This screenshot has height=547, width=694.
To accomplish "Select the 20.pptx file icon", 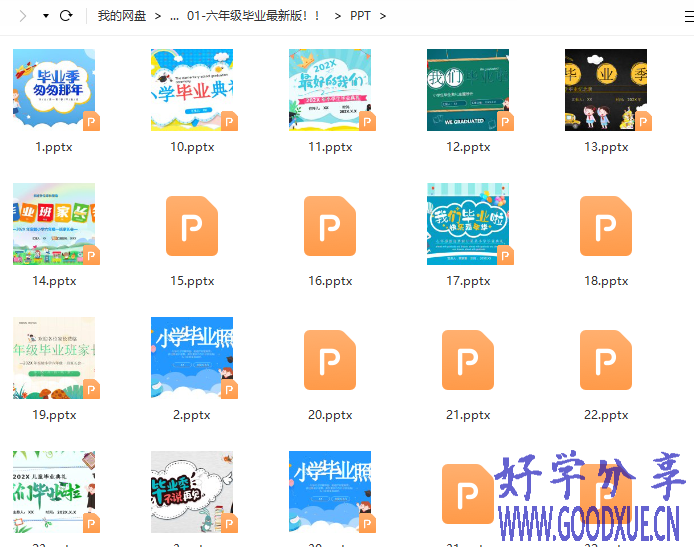I will [330, 359].
